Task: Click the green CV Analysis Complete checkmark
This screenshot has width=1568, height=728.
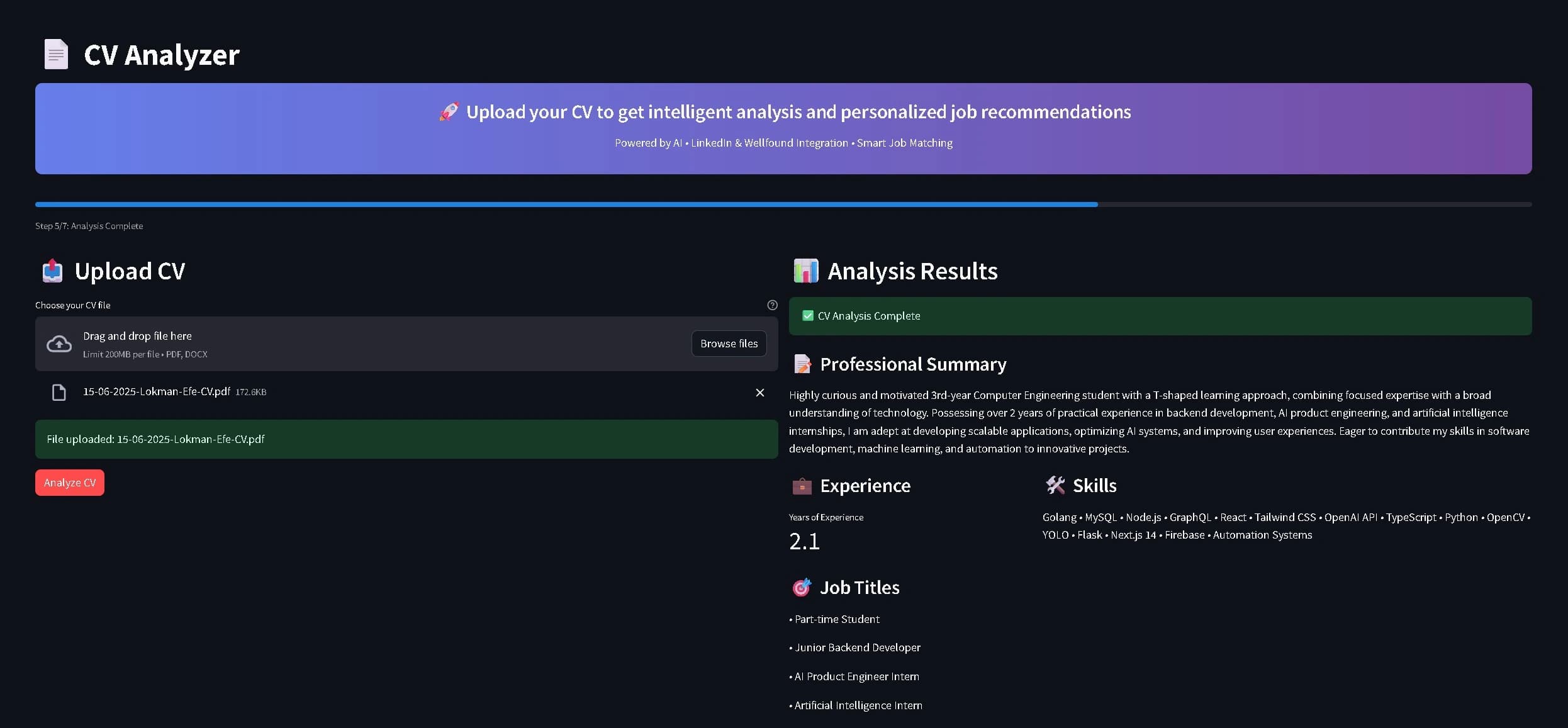Action: click(808, 315)
